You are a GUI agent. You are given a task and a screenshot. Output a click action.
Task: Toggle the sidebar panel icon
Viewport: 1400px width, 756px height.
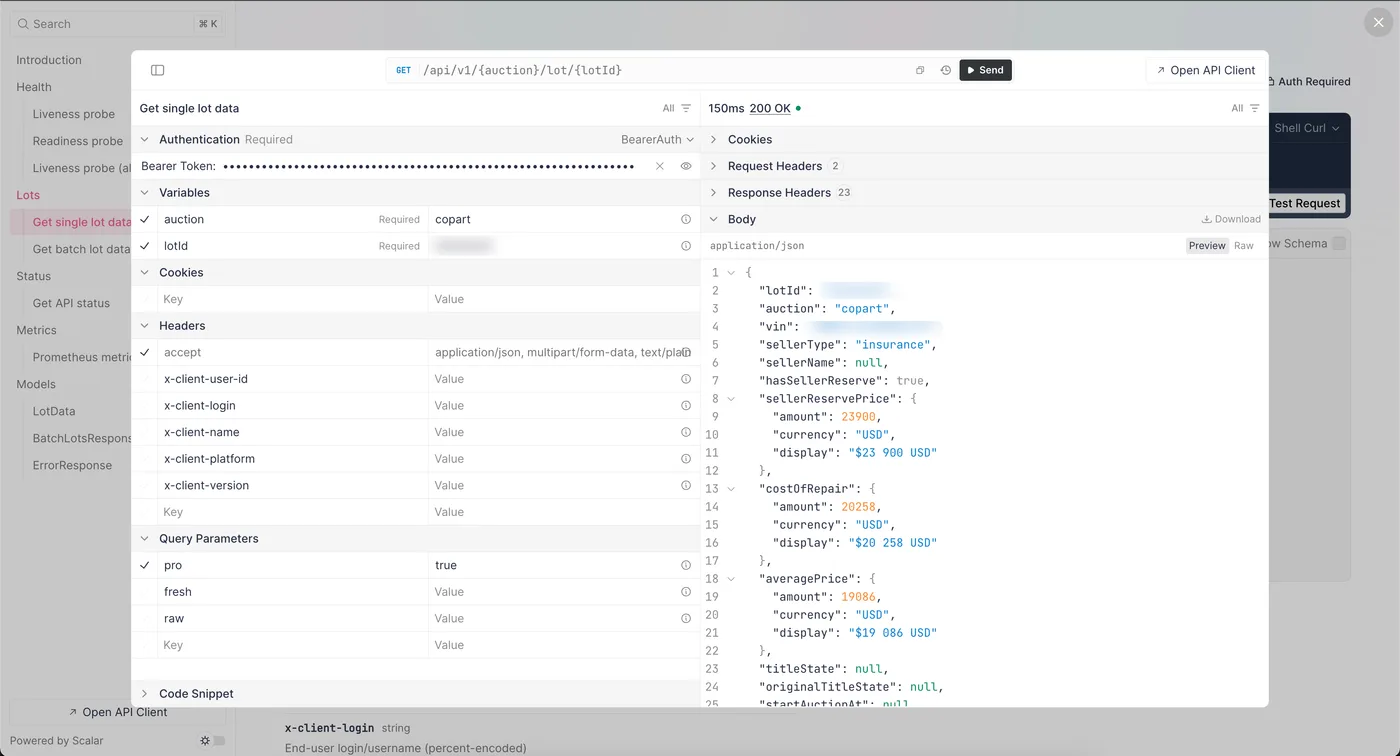[x=157, y=70]
